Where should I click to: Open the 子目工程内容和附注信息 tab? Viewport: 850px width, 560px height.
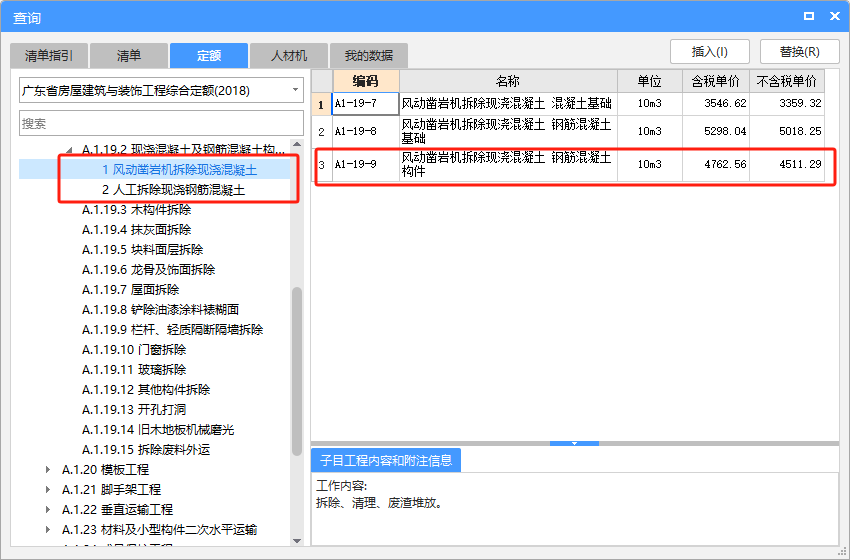pos(386,460)
